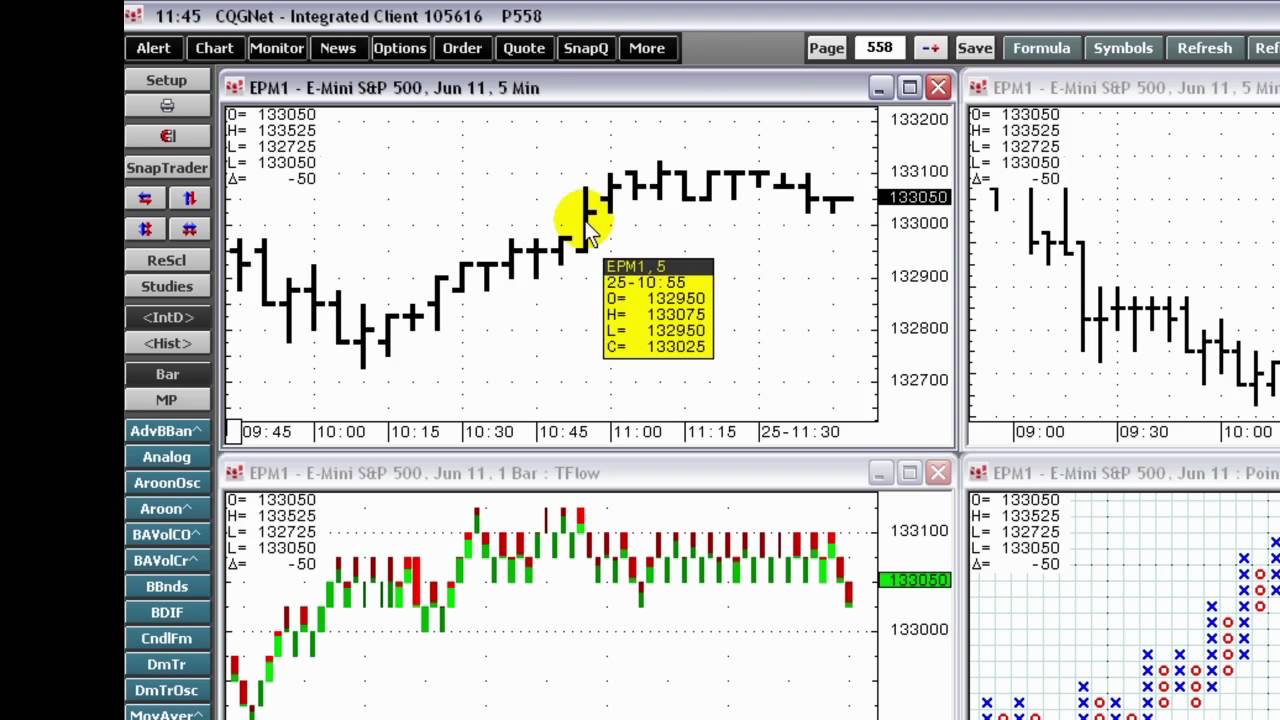1280x720 pixels.
Task: Click the 133200 price label on the left 5 Min chart
Action: point(919,119)
